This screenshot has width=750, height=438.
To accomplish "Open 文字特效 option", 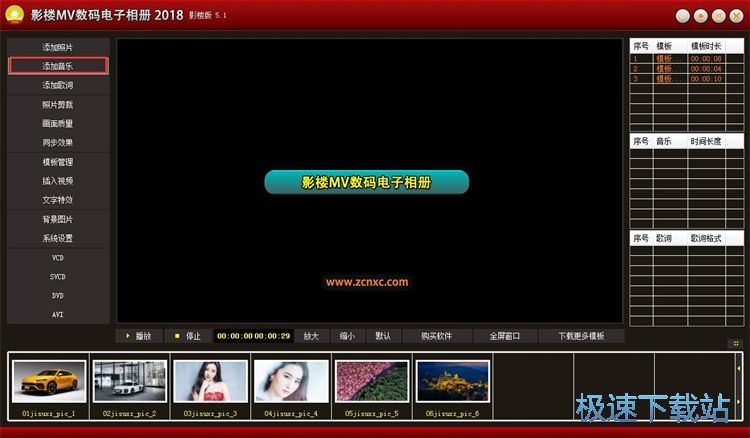I will [58, 200].
